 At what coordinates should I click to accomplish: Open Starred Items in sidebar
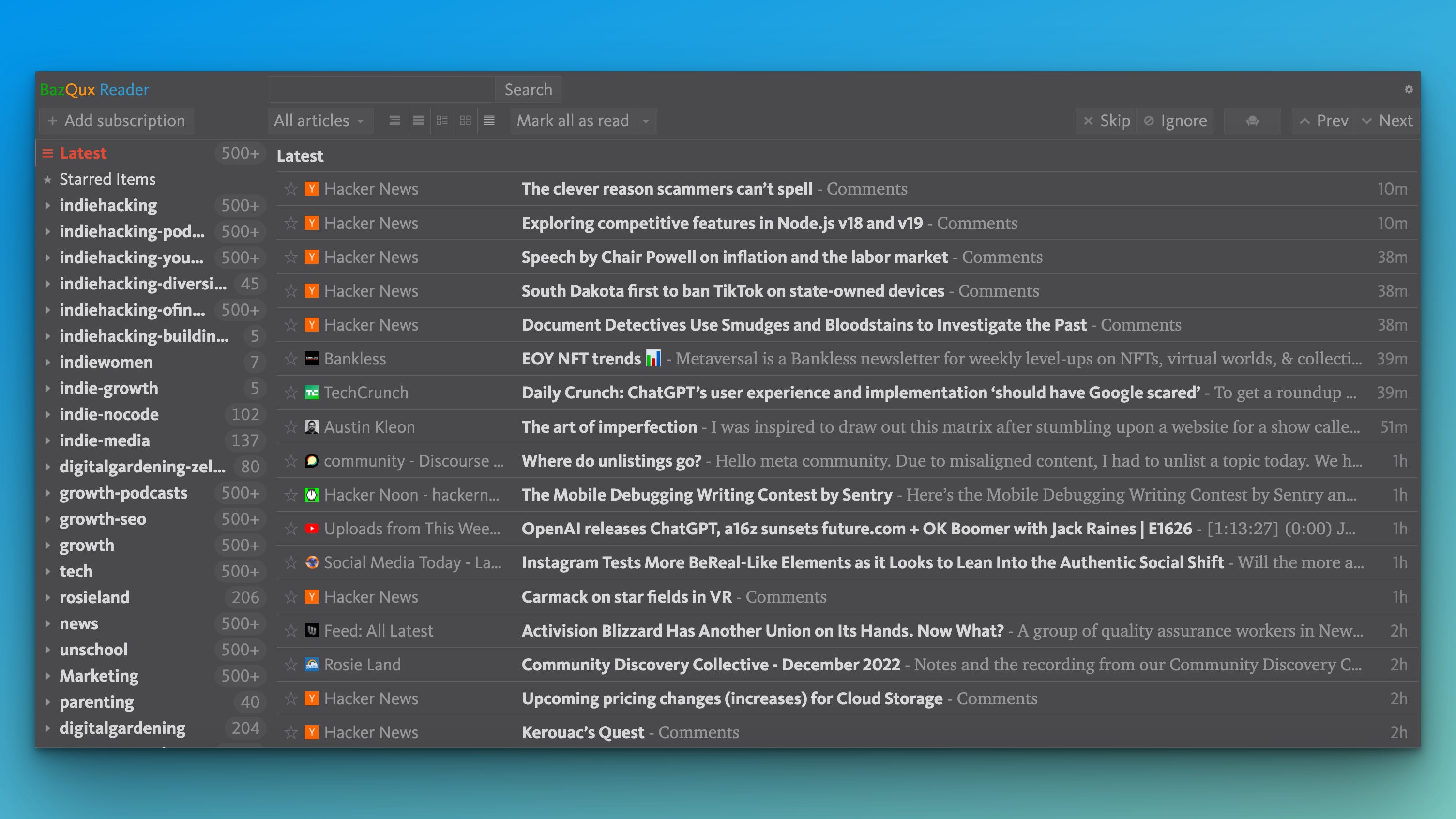[x=107, y=179]
